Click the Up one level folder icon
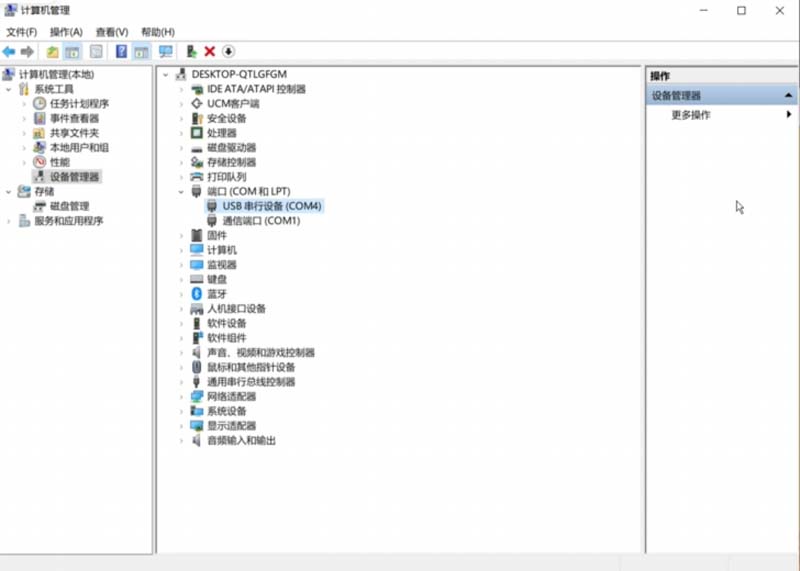 click(52, 52)
